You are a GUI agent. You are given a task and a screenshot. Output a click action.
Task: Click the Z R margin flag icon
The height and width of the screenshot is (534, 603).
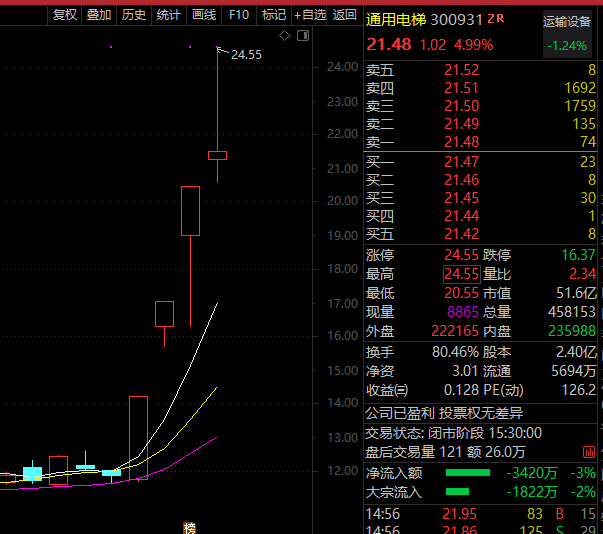pos(496,18)
